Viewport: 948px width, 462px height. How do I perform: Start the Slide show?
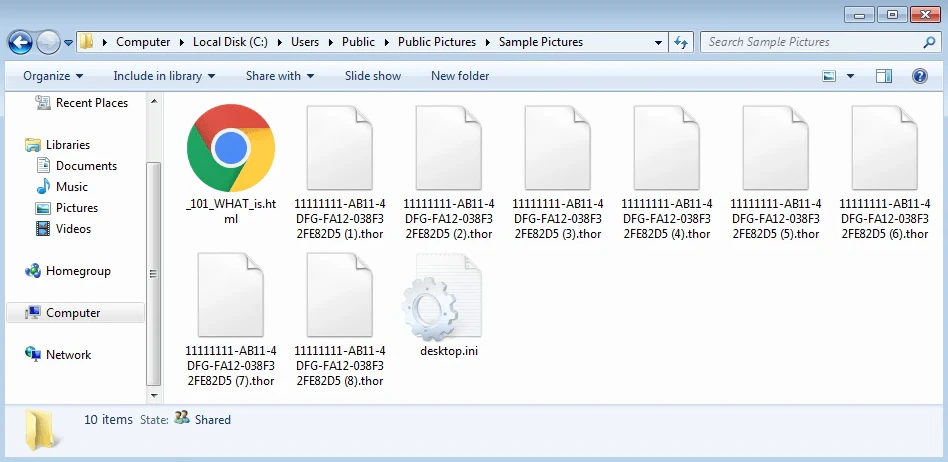372,76
